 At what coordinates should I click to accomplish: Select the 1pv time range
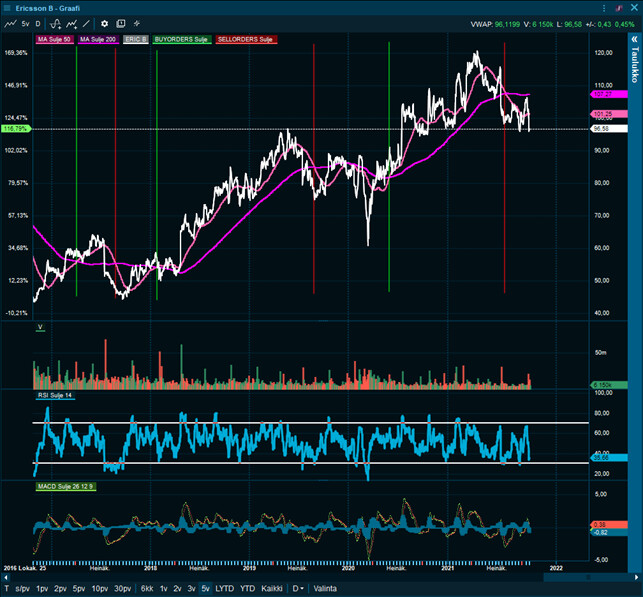pos(42,589)
